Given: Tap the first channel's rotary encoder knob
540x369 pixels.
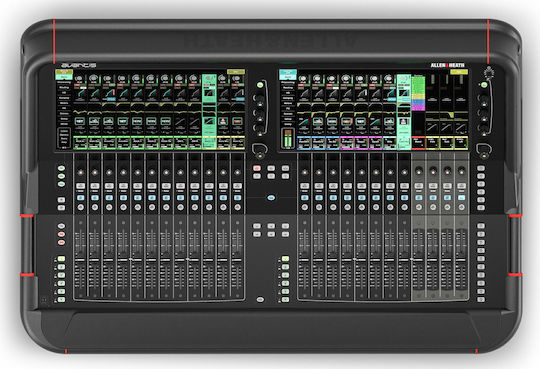Looking at the screenshot, I should [81, 172].
